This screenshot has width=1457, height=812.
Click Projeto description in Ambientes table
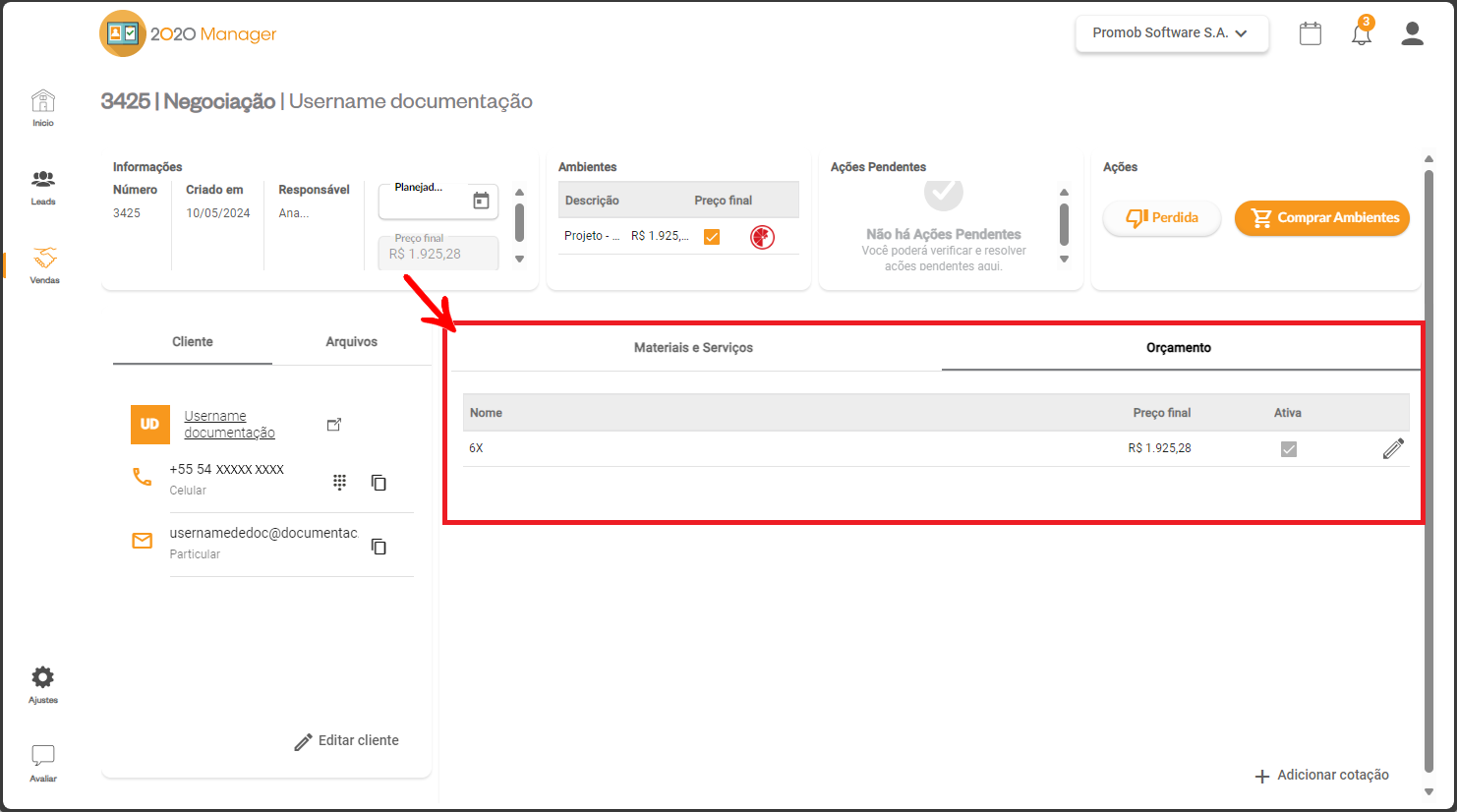[592, 236]
